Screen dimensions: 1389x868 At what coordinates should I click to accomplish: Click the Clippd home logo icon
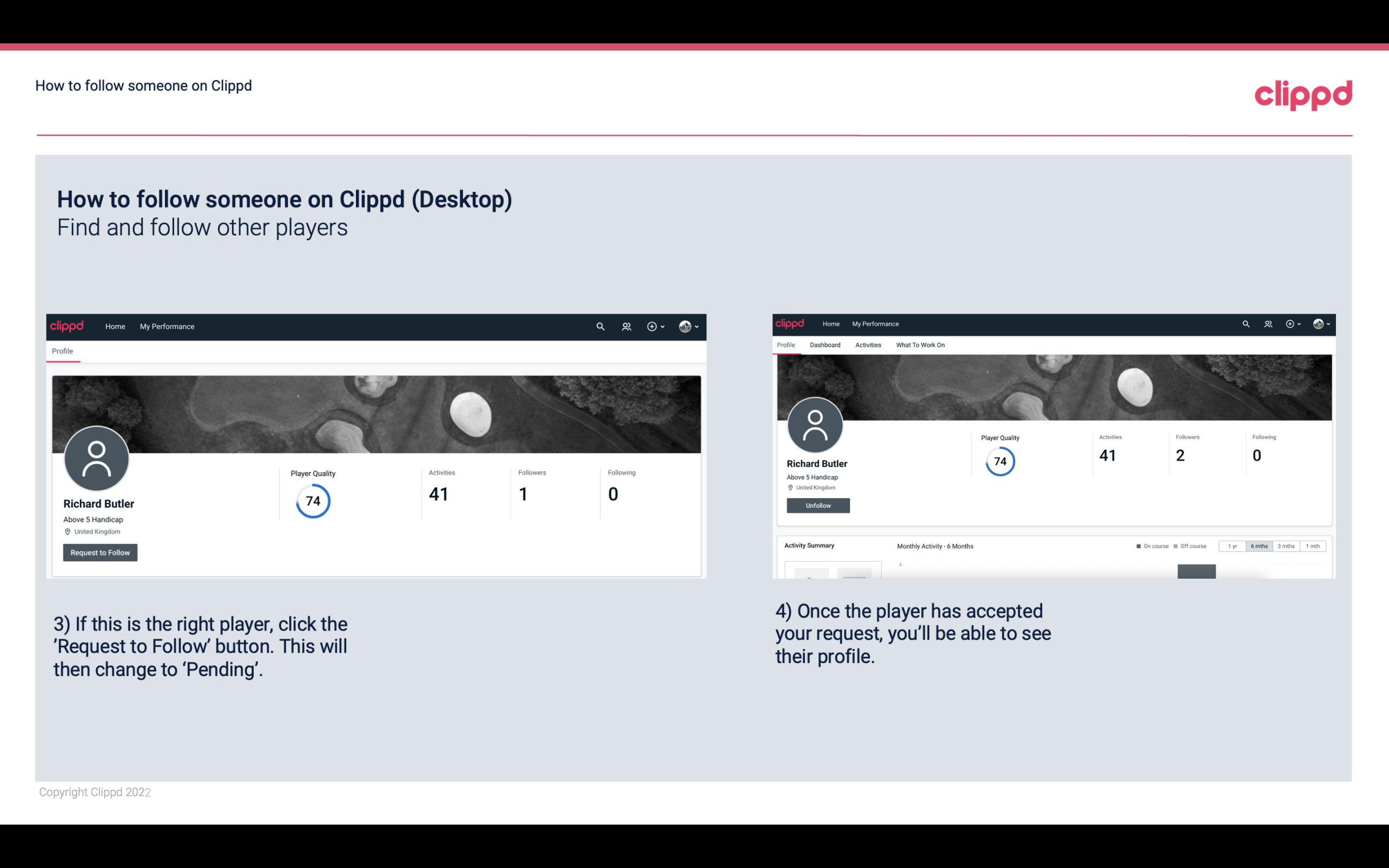(x=1303, y=94)
